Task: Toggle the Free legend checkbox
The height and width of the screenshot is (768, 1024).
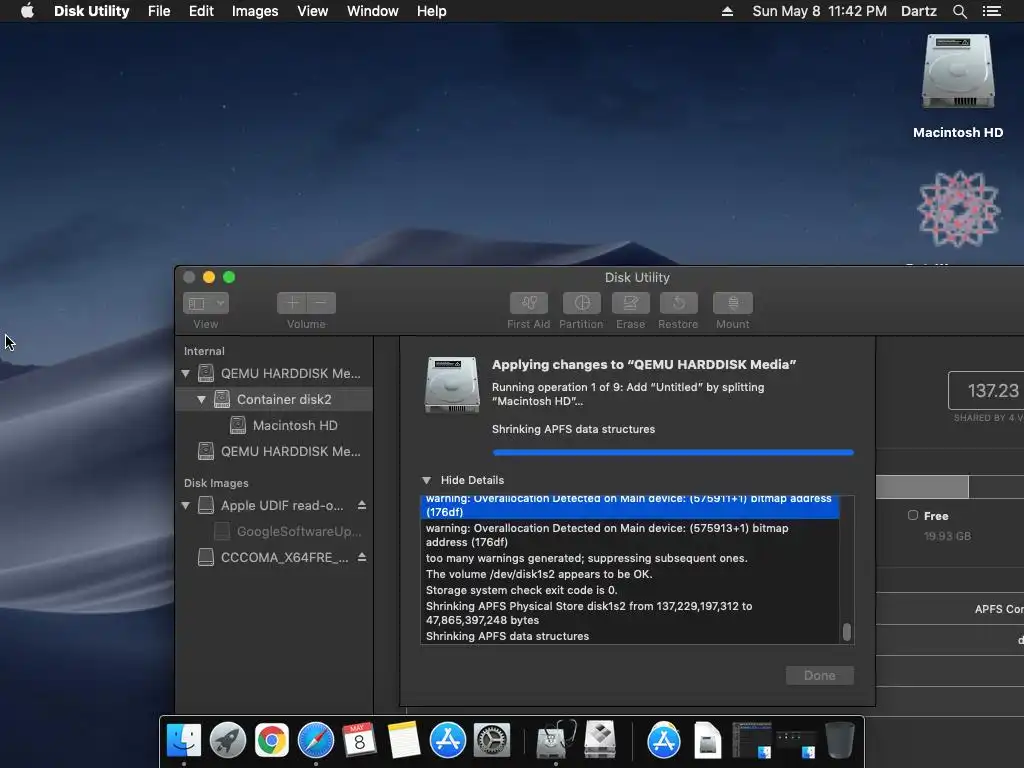Action: (x=913, y=515)
